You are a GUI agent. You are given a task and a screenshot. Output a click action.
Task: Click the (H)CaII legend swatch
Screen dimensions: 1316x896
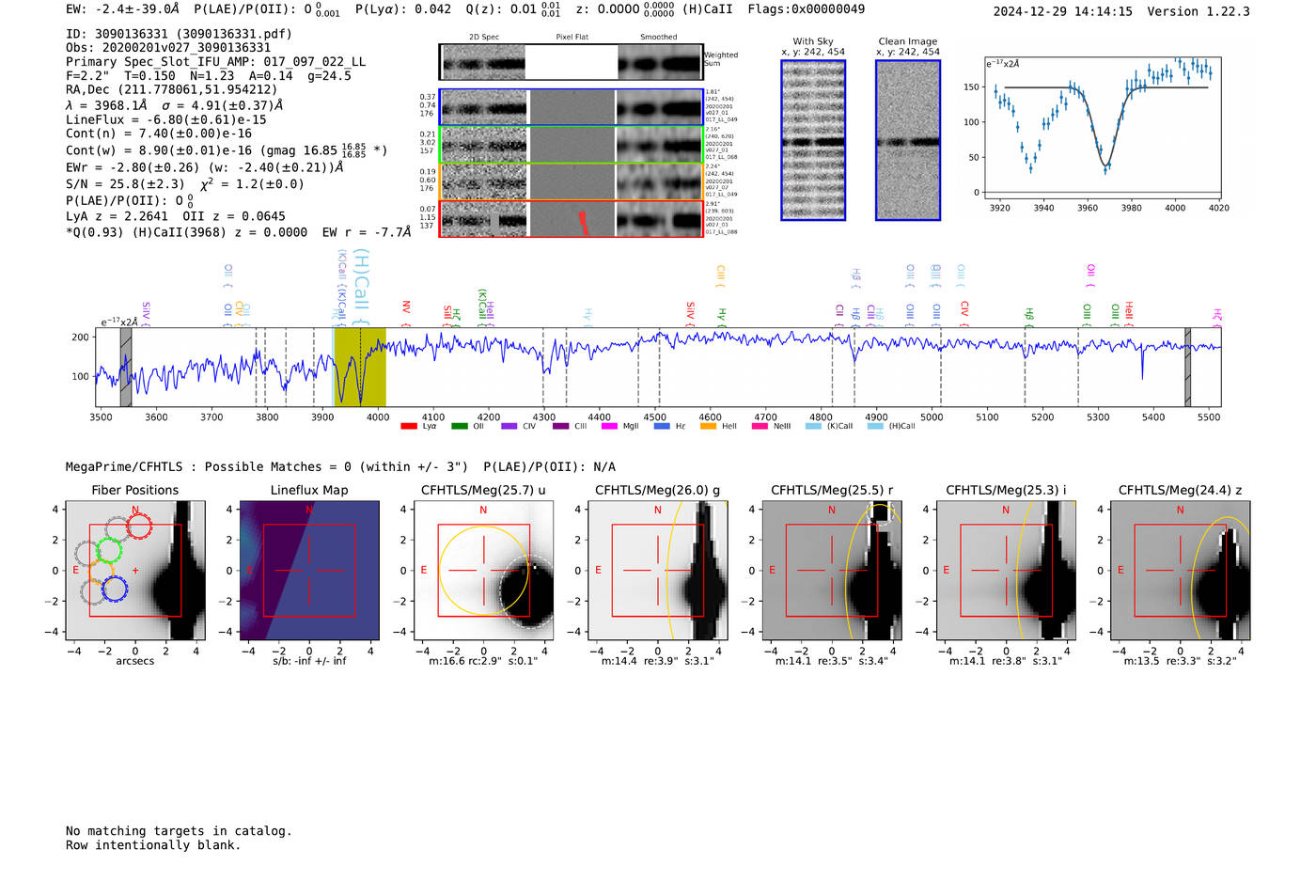point(875,426)
